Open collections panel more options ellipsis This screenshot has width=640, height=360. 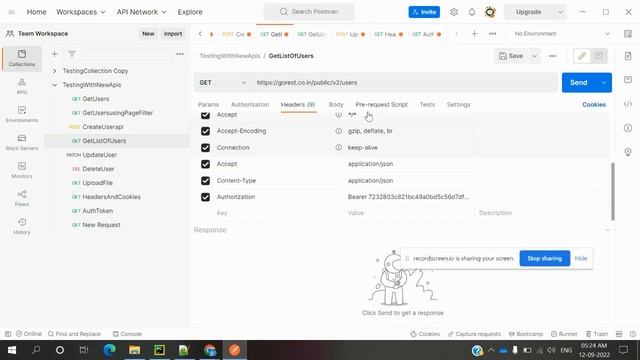click(x=180, y=54)
